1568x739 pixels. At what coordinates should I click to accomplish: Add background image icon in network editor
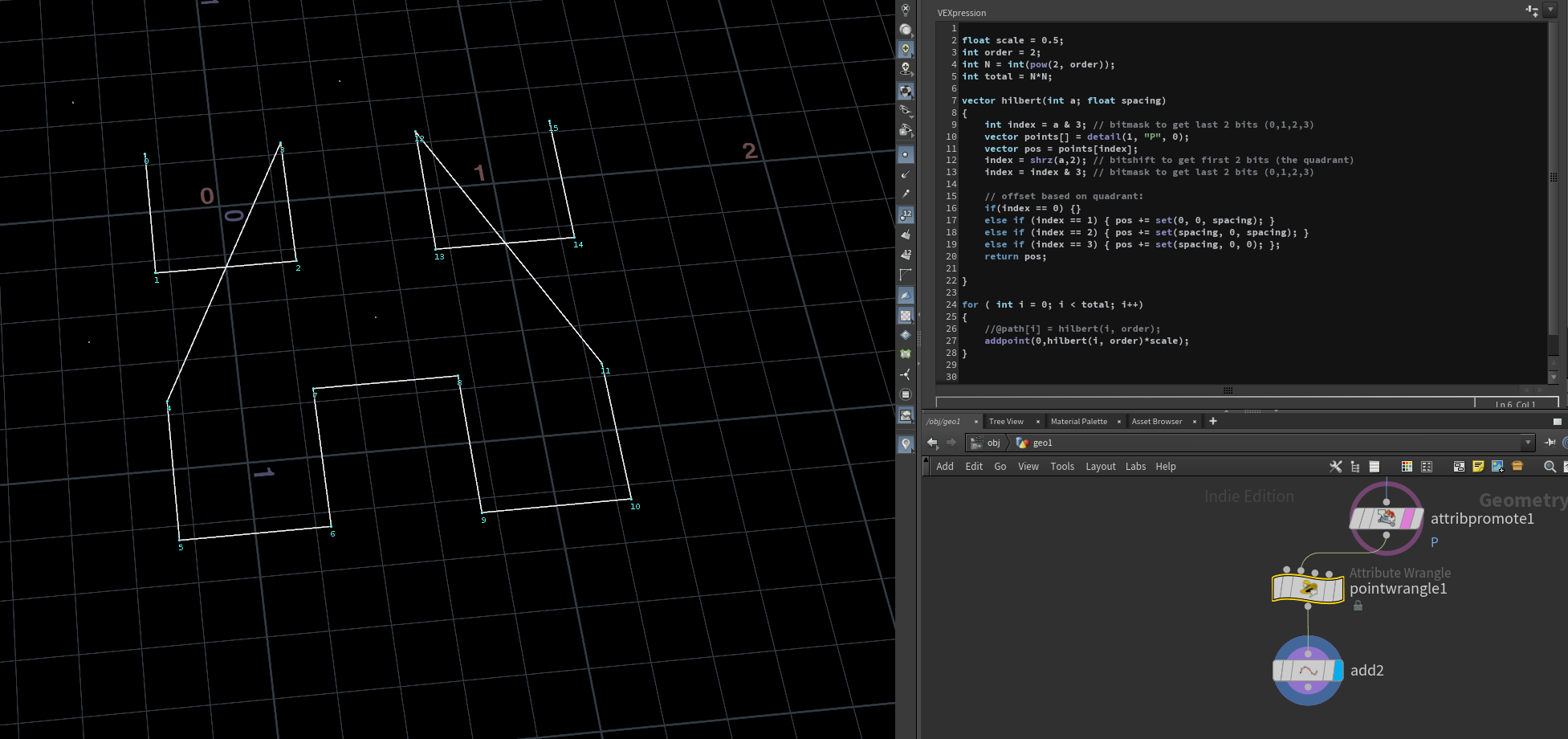pos(1497,467)
